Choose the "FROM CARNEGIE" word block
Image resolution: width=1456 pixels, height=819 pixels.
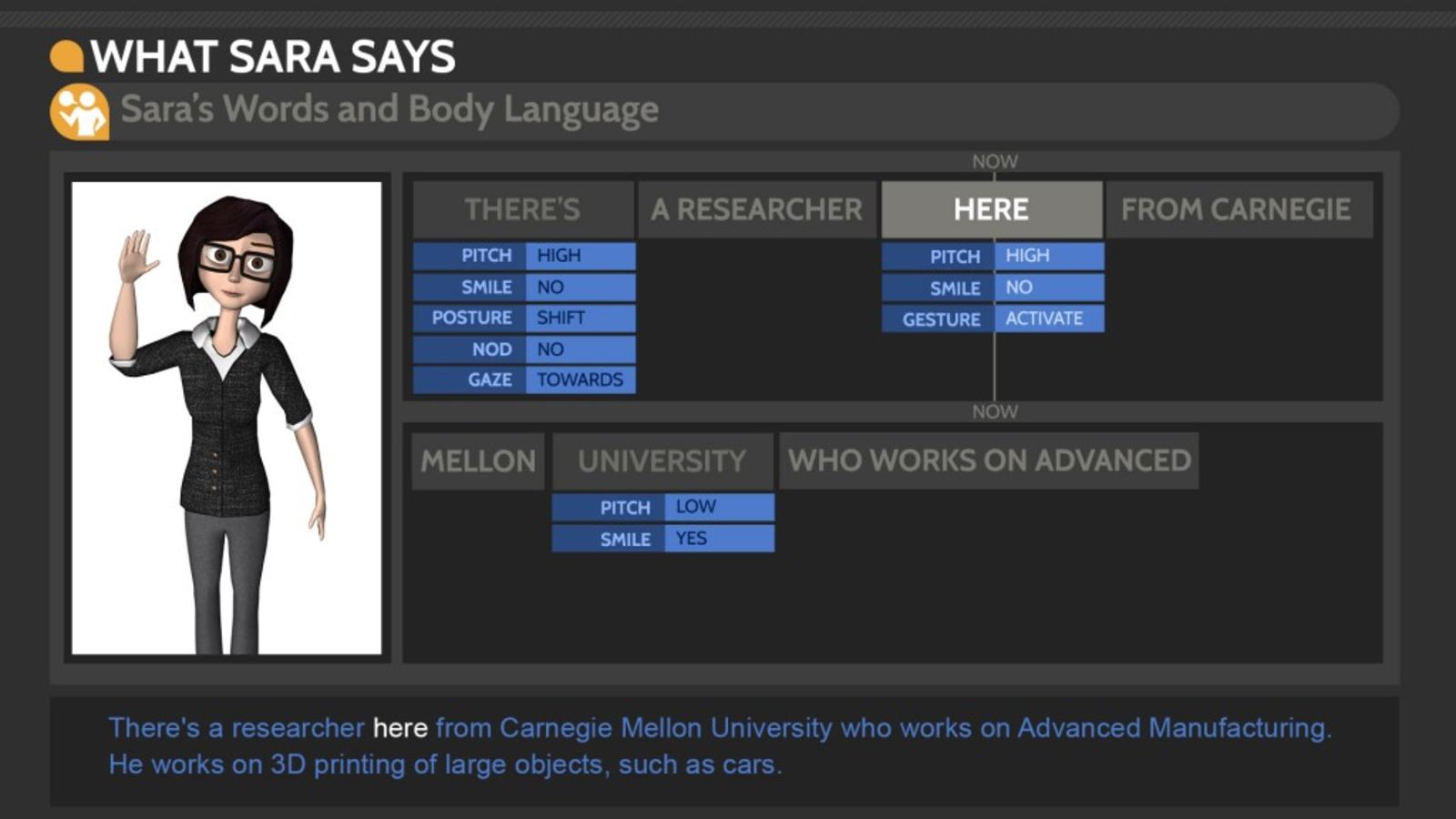[x=1236, y=209]
